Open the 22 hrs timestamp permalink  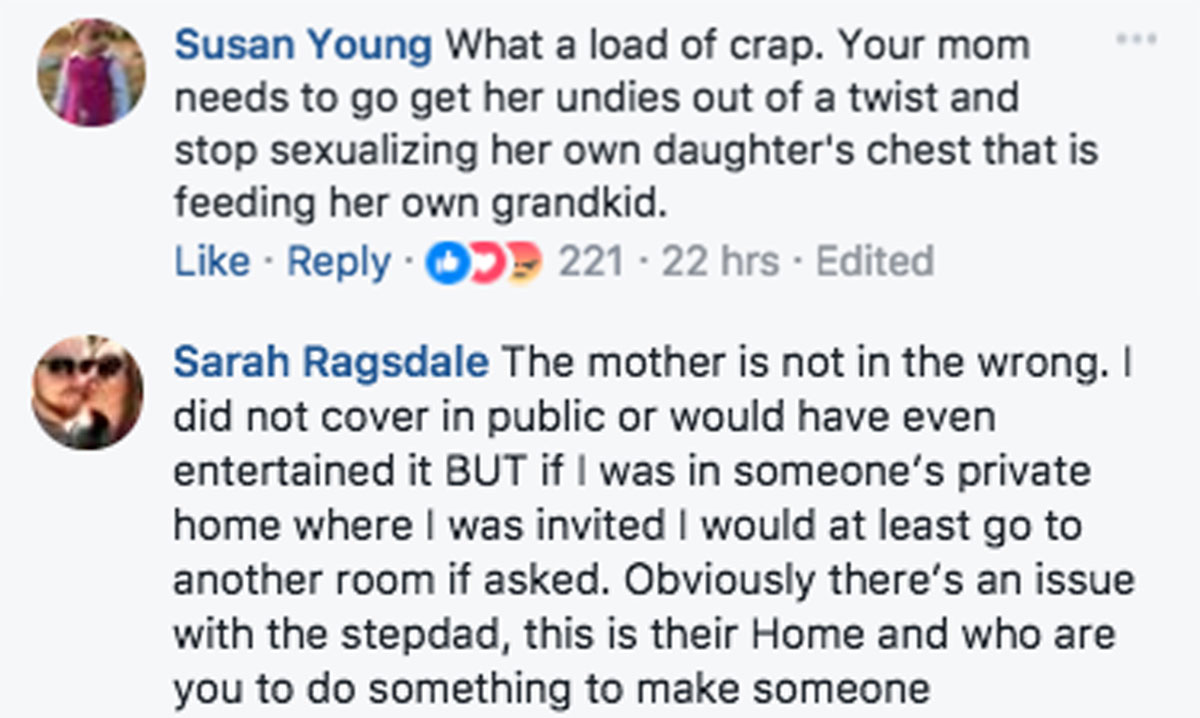coord(720,262)
